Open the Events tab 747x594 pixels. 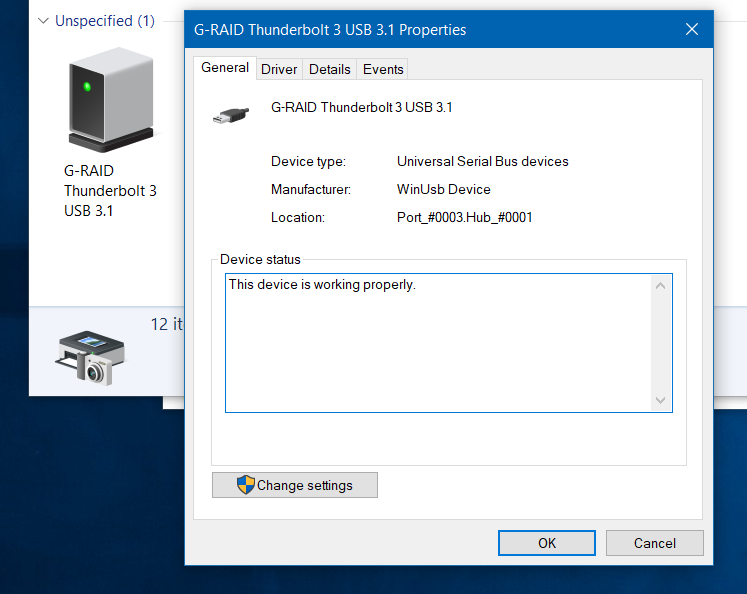click(383, 70)
